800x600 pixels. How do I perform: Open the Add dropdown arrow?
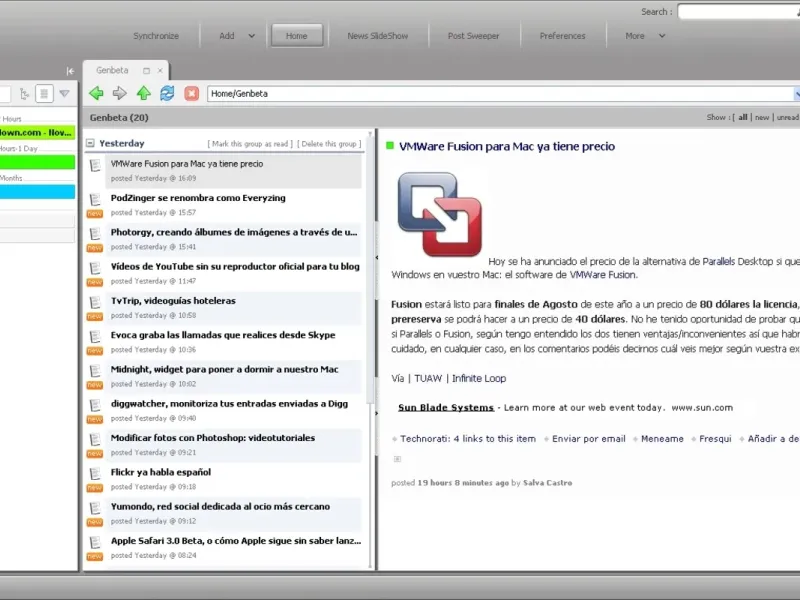point(252,36)
